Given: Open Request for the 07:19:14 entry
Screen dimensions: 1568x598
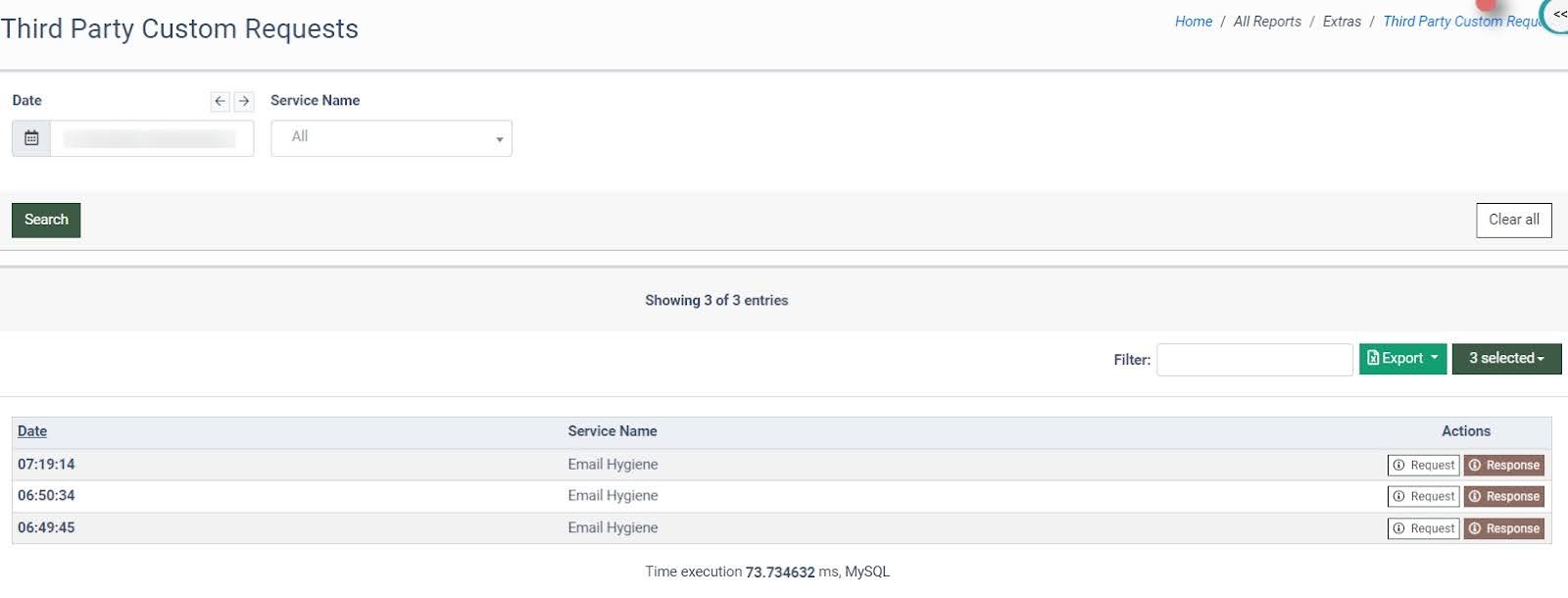Looking at the screenshot, I should (x=1423, y=466).
